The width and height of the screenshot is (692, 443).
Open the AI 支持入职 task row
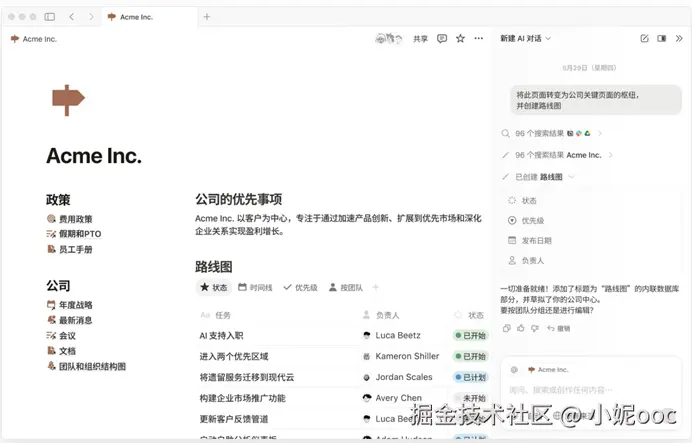pyautogui.click(x=221, y=335)
